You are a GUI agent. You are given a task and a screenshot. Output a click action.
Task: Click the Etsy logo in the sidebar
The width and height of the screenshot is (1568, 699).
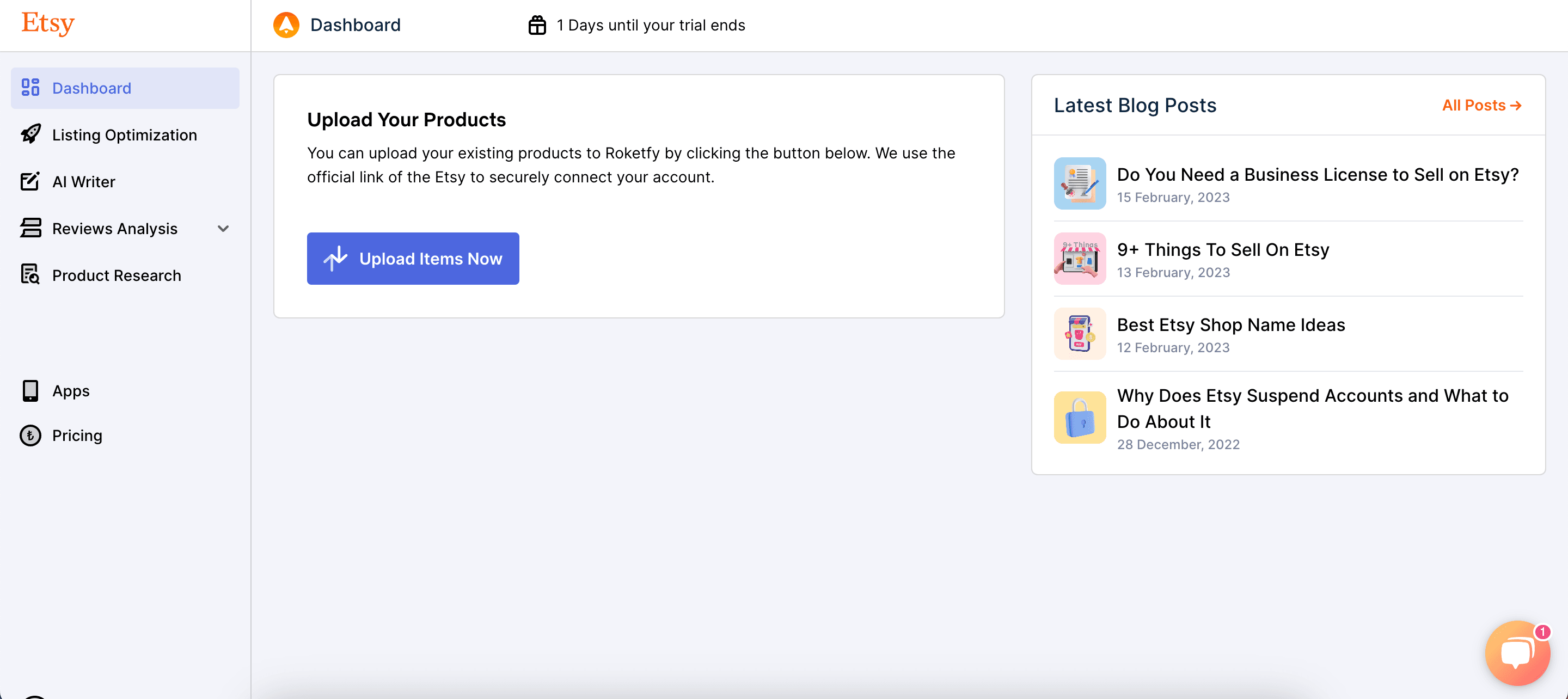pyautogui.click(x=47, y=24)
